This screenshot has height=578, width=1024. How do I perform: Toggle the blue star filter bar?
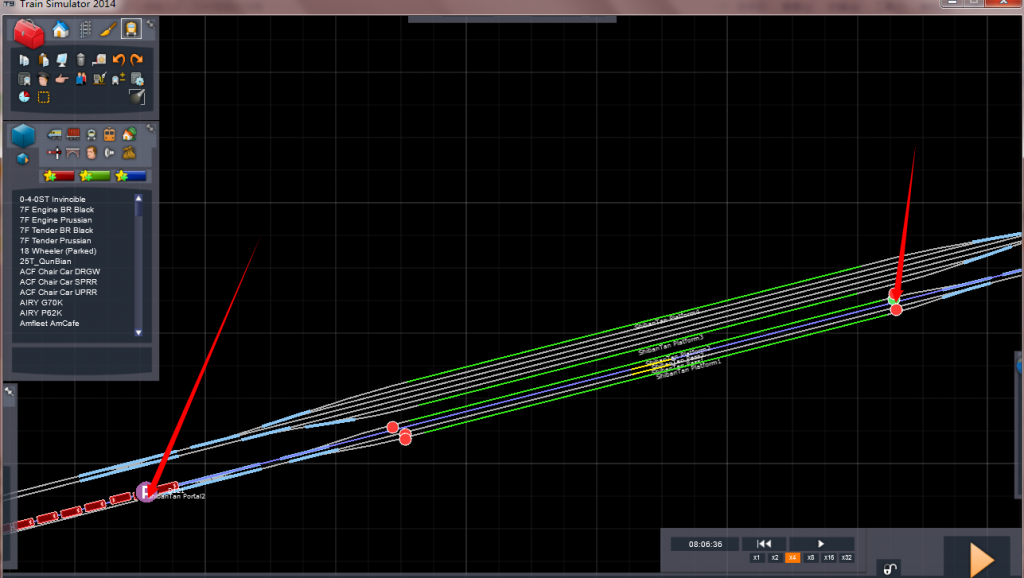coord(131,176)
